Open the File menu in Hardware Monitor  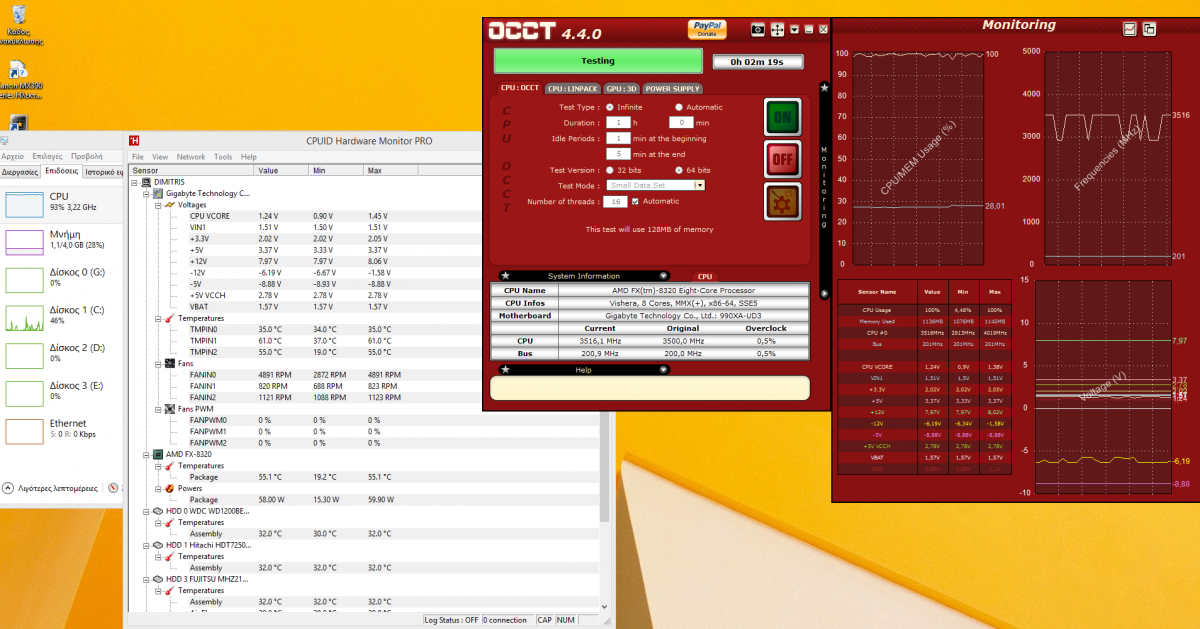[138, 157]
